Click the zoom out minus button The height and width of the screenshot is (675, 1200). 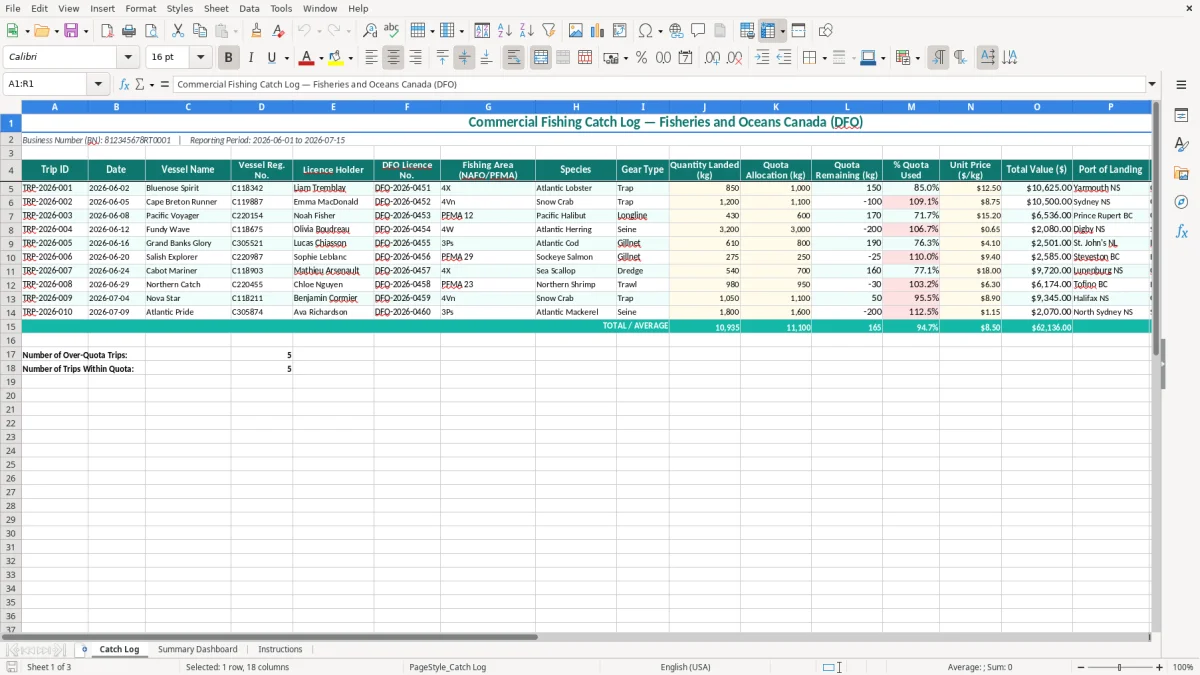(x=1080, y=667)
